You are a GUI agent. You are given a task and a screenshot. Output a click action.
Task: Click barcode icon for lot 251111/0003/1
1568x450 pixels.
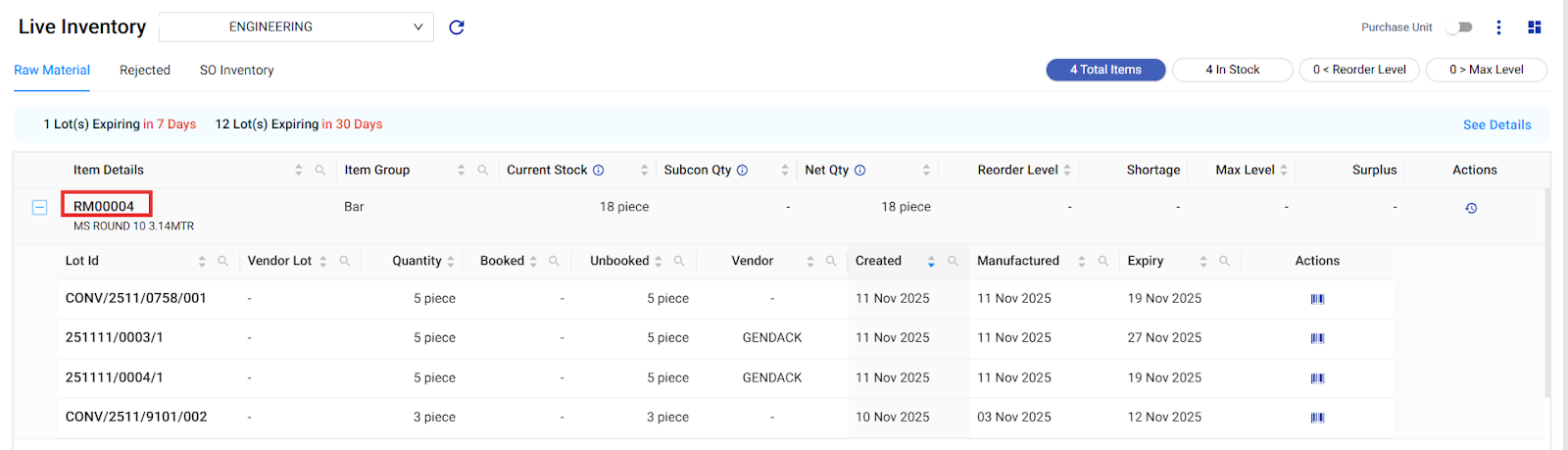pos(1317,338)
